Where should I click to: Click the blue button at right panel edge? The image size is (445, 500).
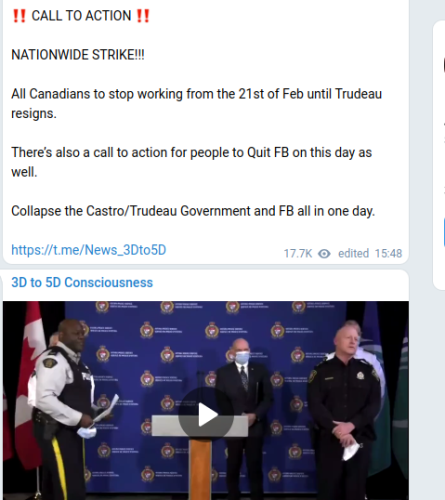(x=444, y=232)
